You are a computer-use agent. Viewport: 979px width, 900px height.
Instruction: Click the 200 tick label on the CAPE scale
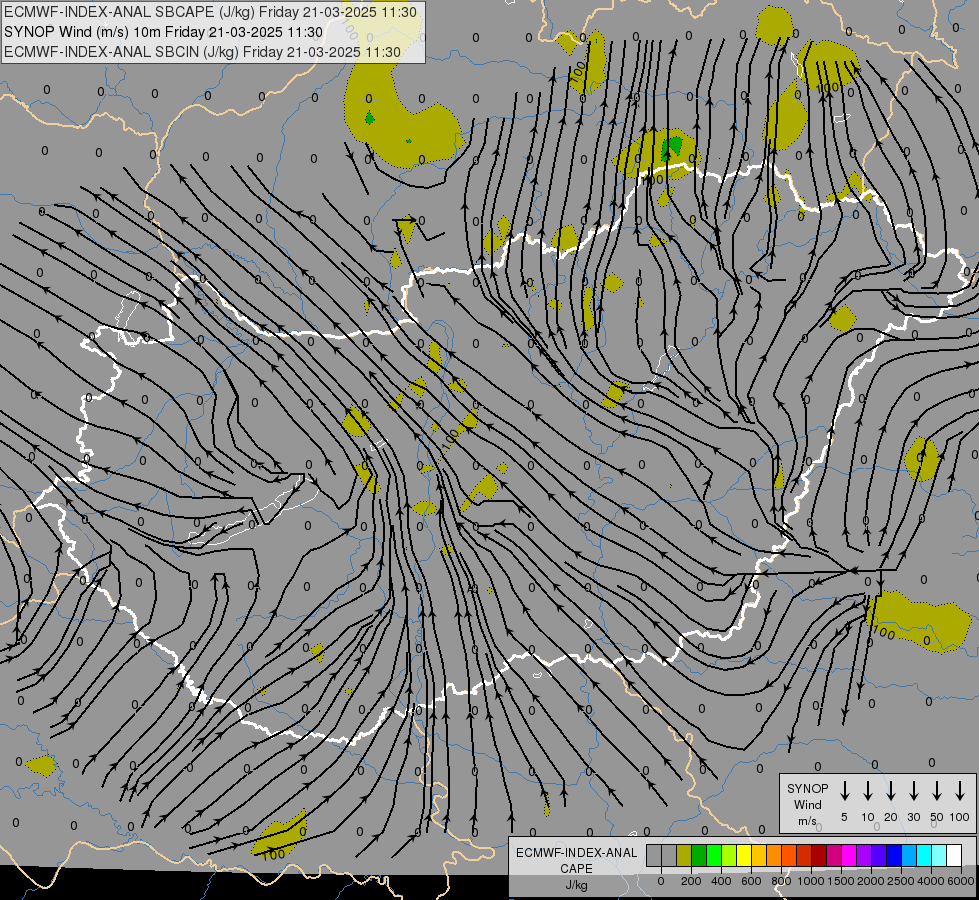pyautogui.click(x=691, y=881)
